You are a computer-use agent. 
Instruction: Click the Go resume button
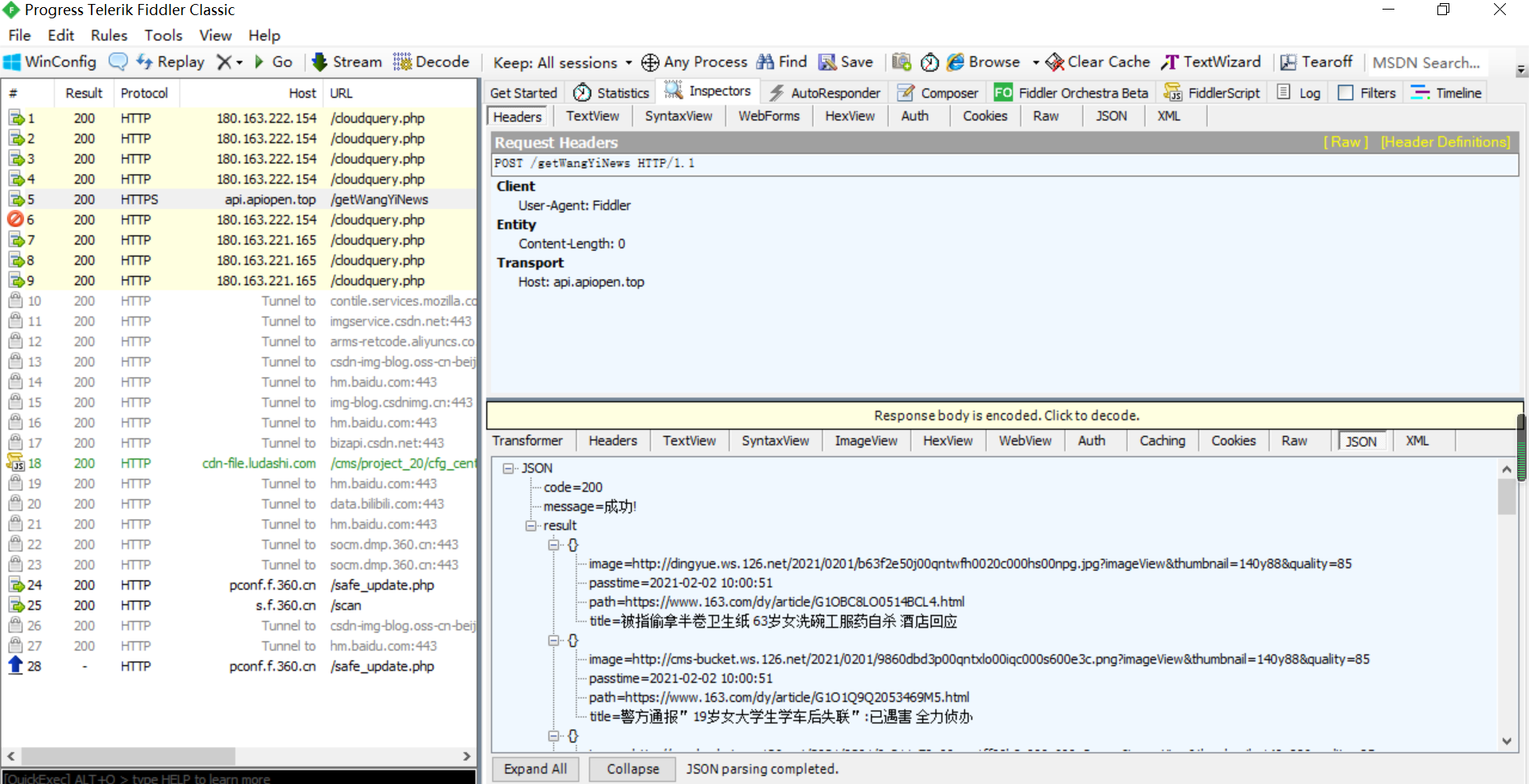coord(273,62)
